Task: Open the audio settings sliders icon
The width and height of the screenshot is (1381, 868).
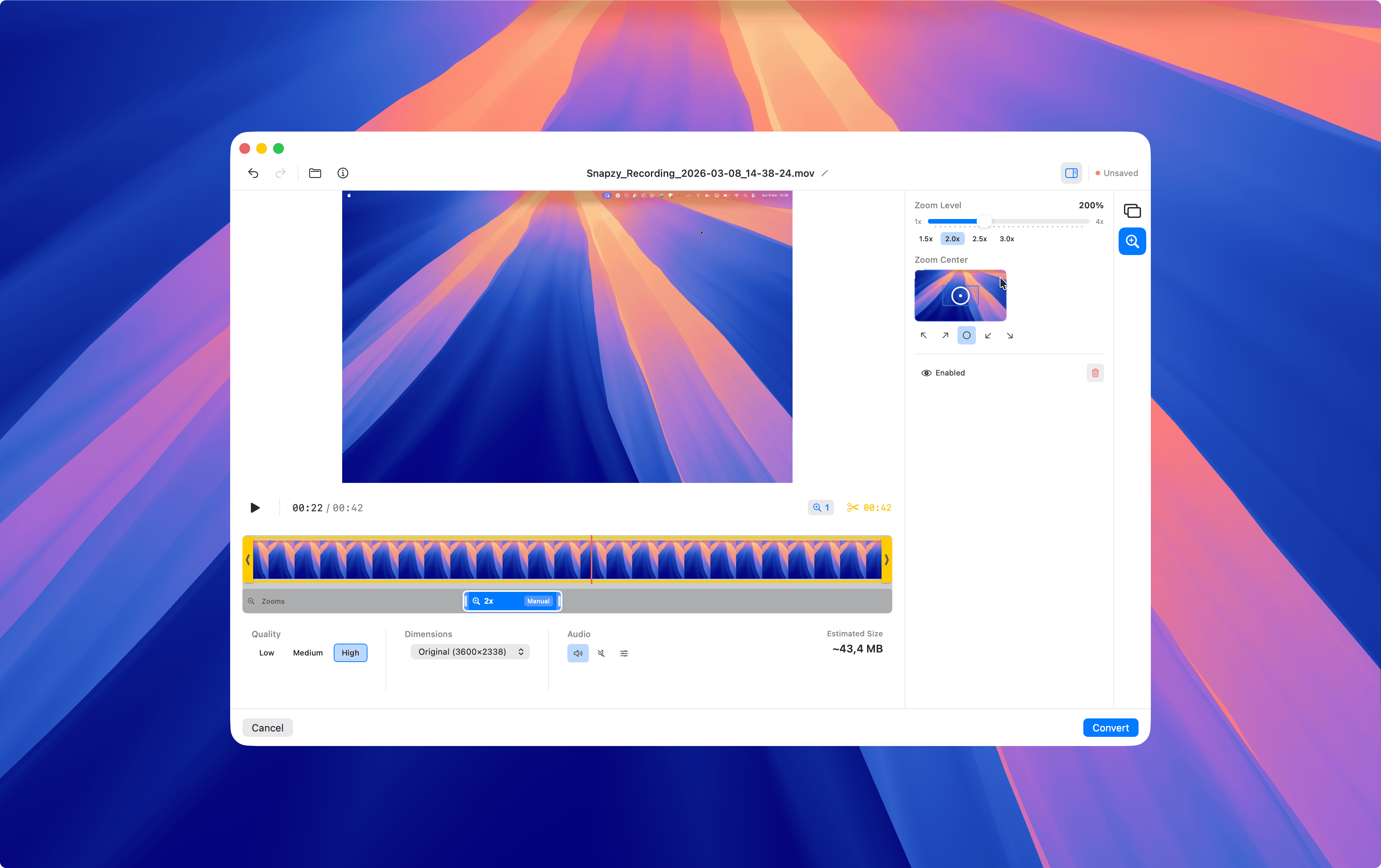Action: (624, 653)
